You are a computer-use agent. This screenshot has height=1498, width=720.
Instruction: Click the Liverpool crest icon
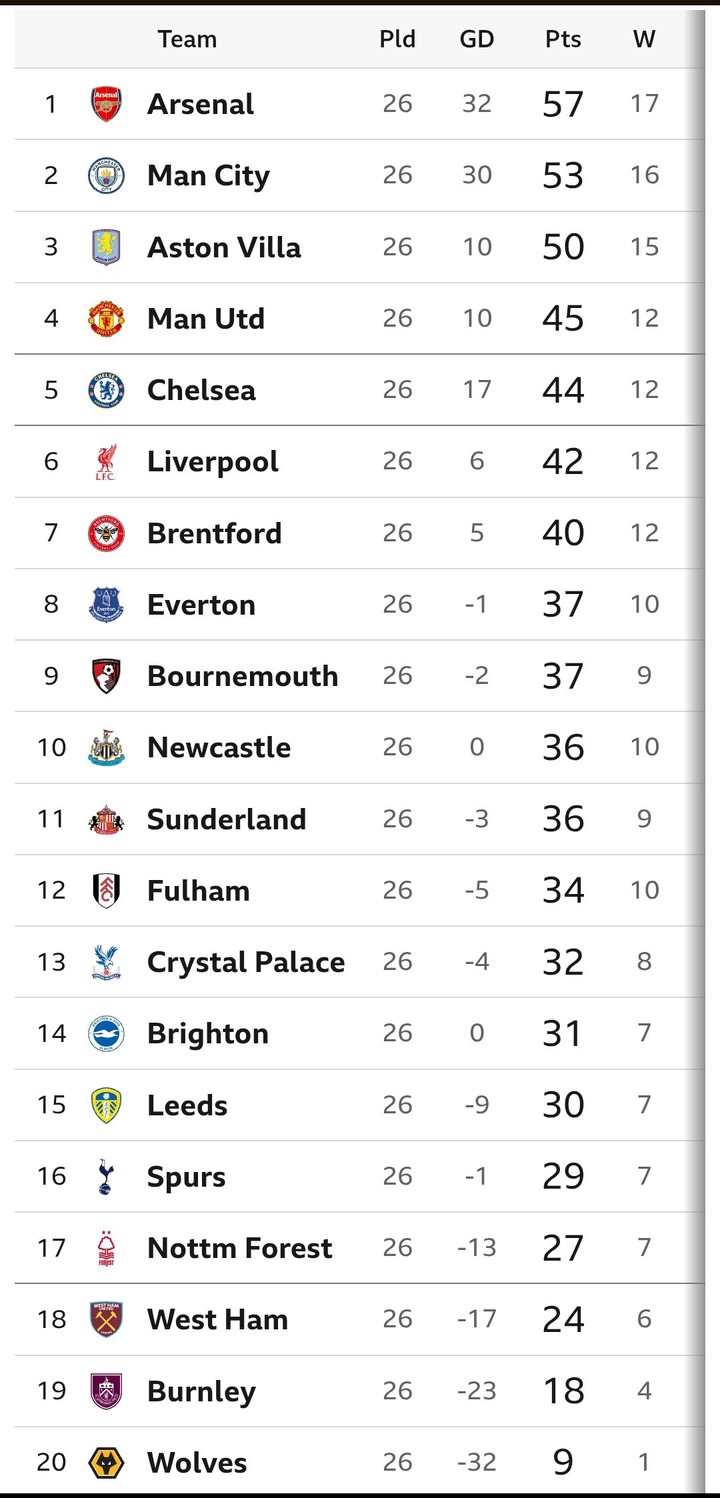[106, 462]
